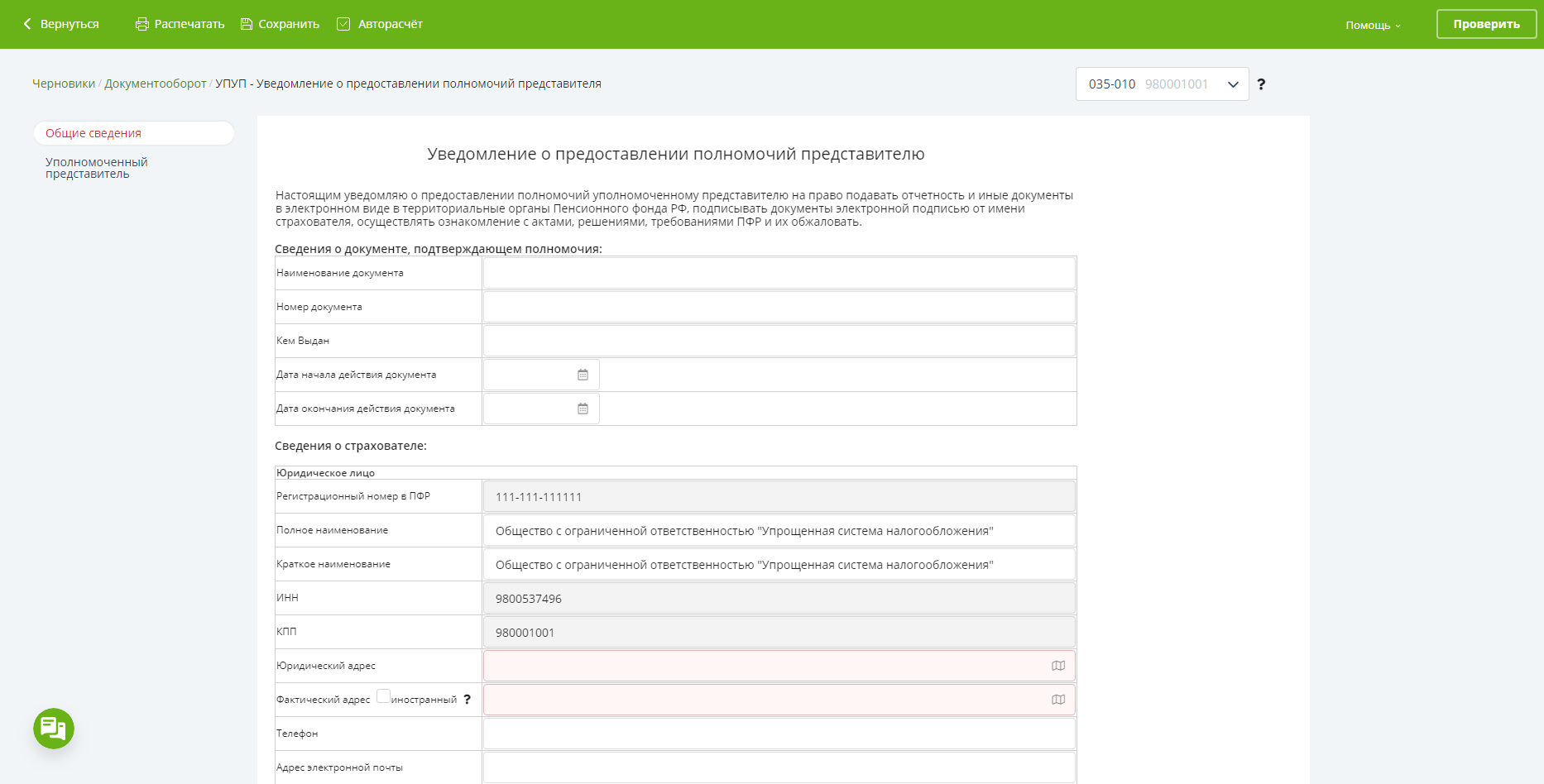Open the Помощь dropdown menu

pos(1373,25)
